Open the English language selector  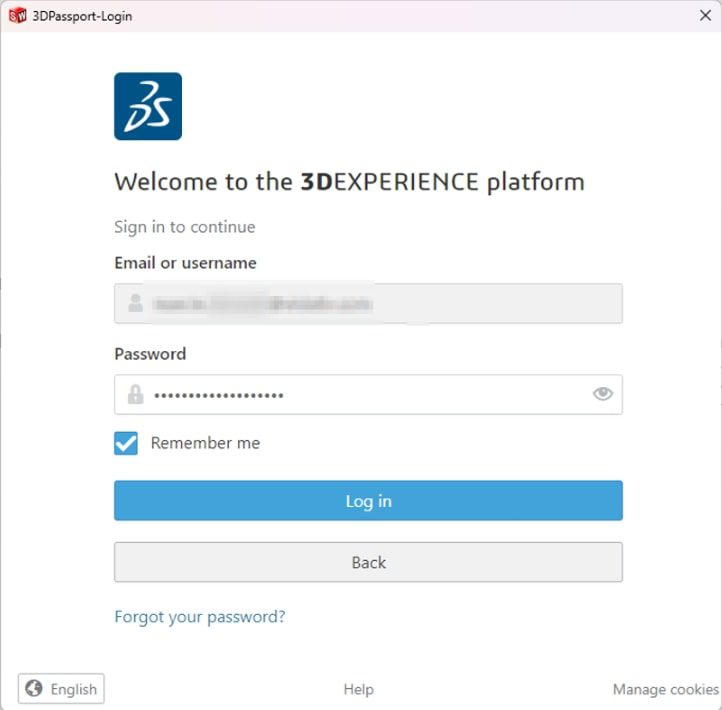[61, 689]
